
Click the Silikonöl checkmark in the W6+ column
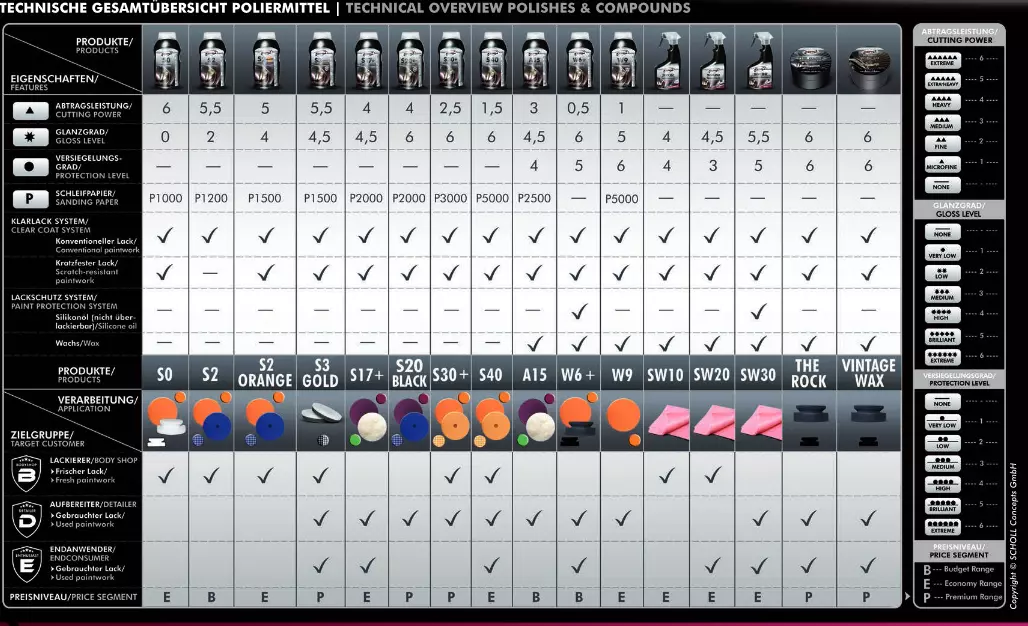click(x=578, y=311)
